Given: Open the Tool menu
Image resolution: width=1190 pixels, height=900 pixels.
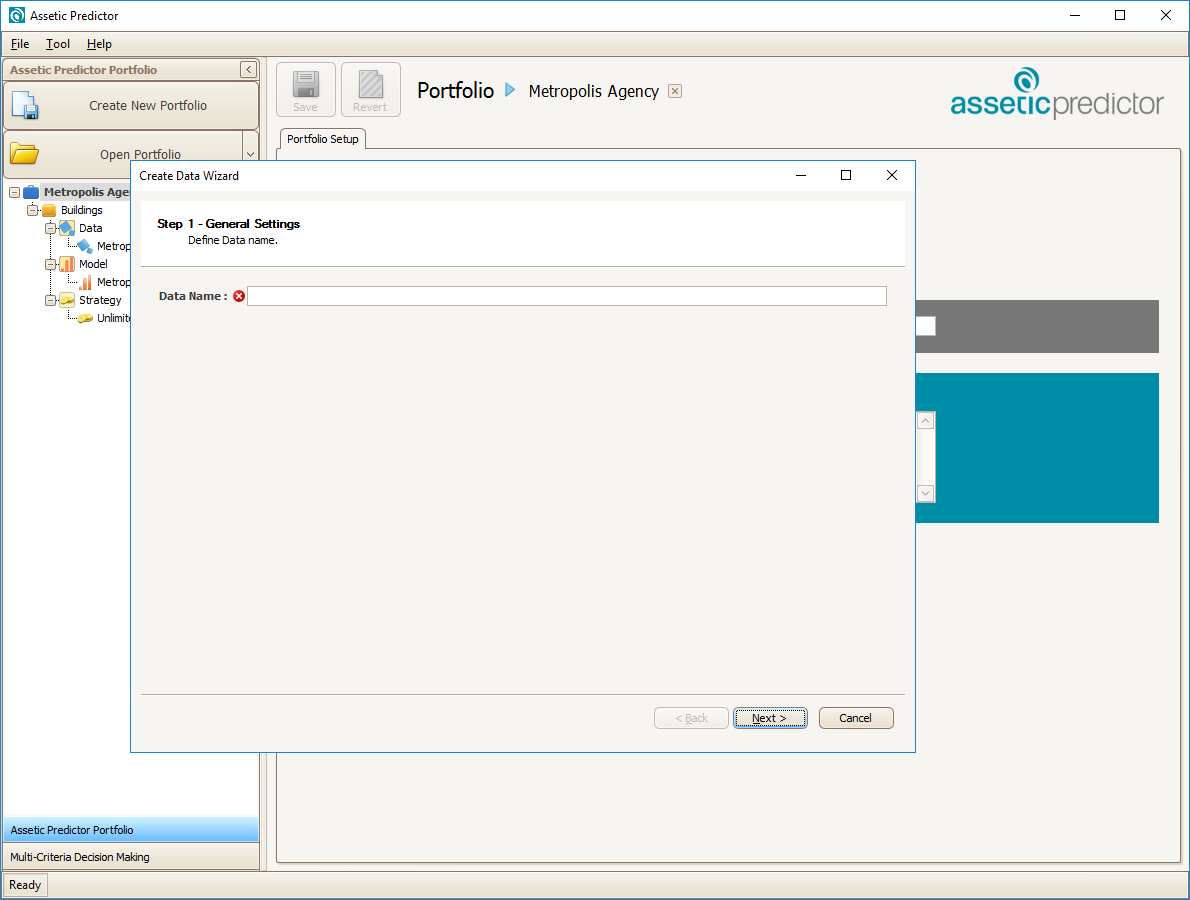Looking at the screenshot, I should [x=58, y=44].
